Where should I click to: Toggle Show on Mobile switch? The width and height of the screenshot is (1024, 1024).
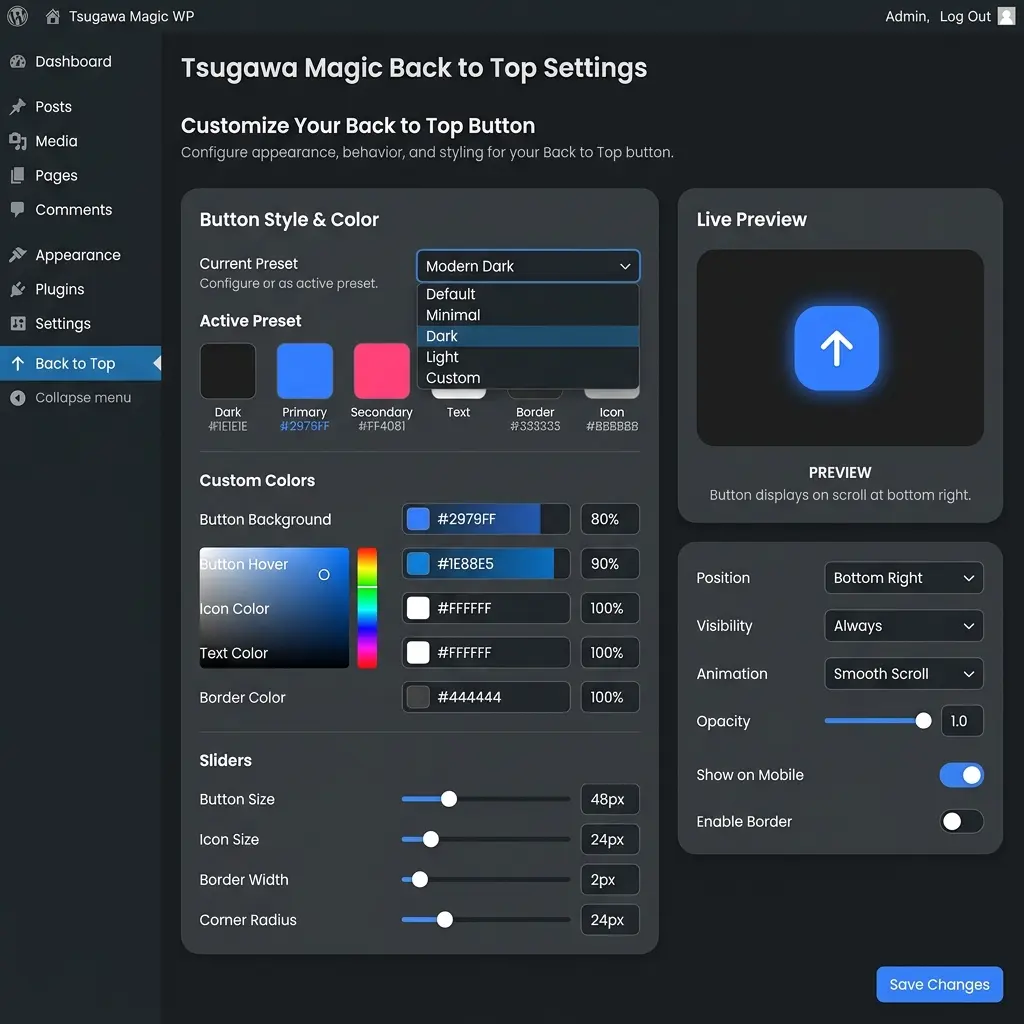961,775
